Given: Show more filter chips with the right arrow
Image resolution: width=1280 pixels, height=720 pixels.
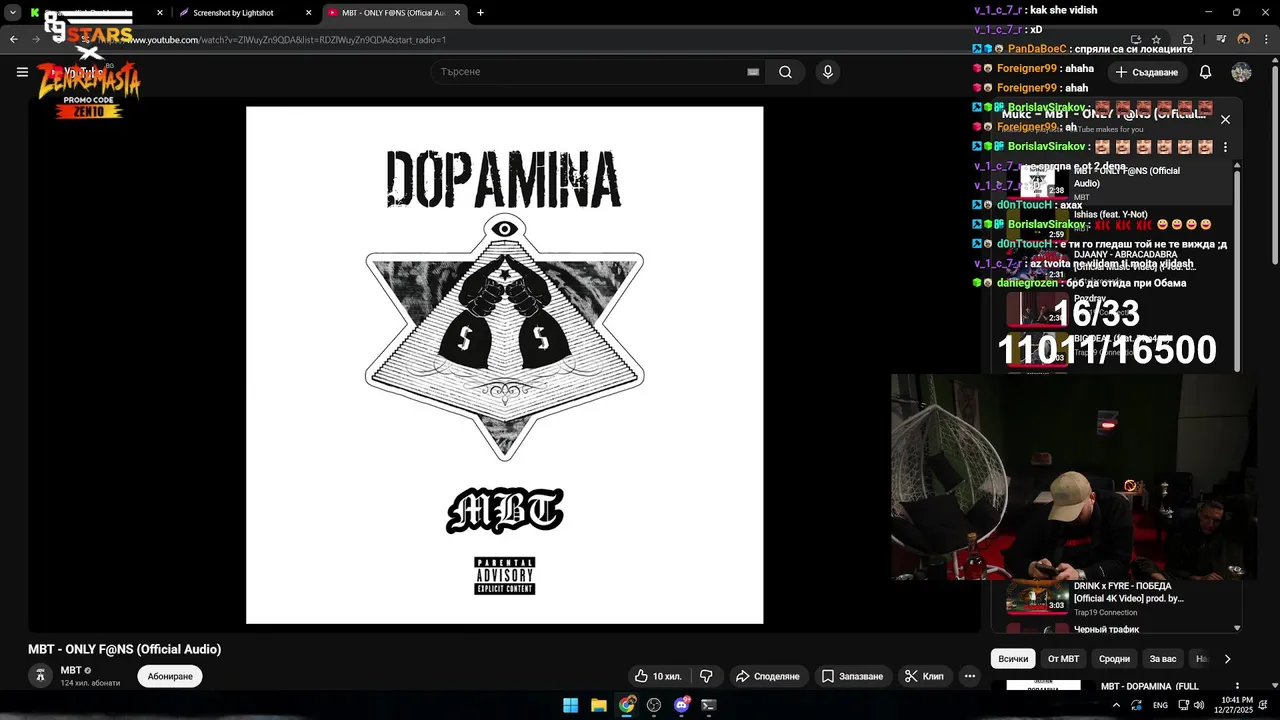Looking at the screenshot, I should pyautogui.click(x=1227, y=659).
